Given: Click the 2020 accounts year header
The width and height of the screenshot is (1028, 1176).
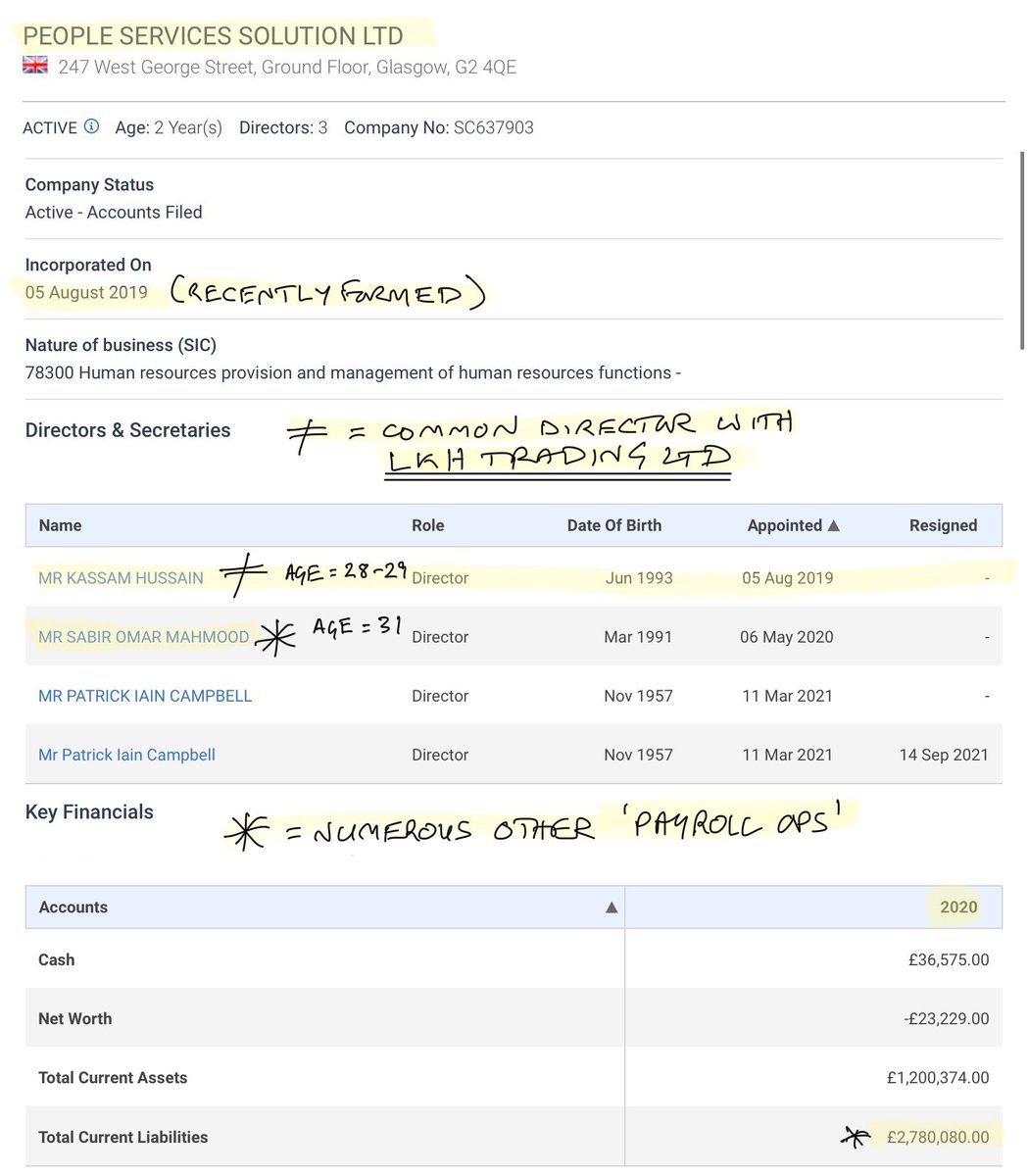Looking at the screenshot, I should (958, 907).
